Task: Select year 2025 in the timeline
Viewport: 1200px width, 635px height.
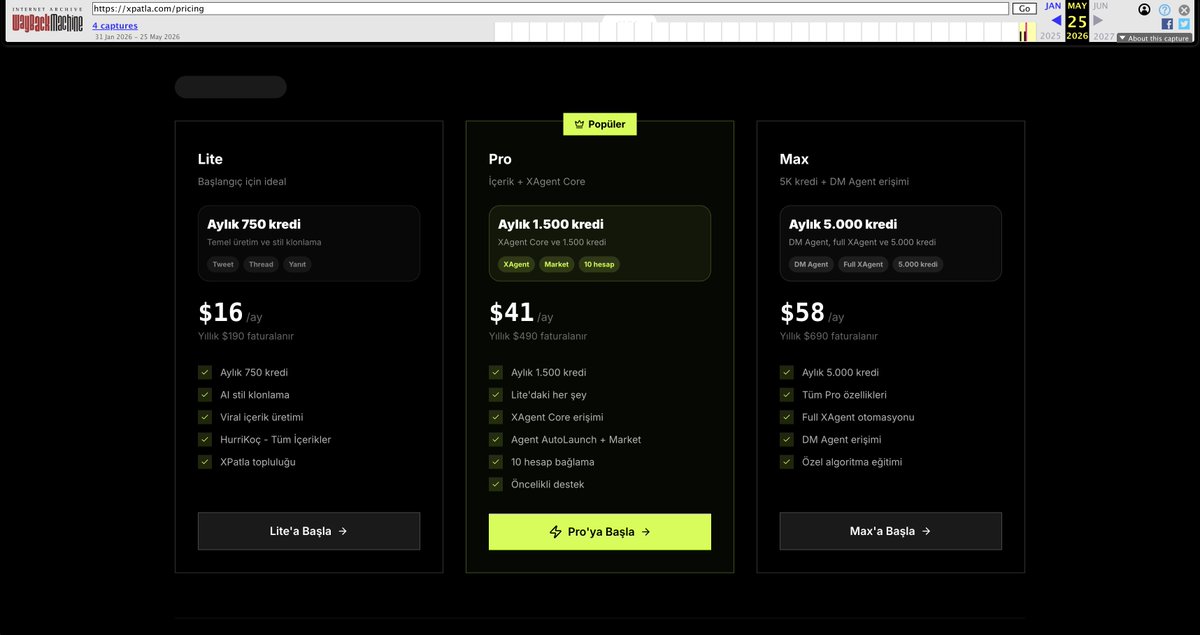Action: coord(1050,36)
